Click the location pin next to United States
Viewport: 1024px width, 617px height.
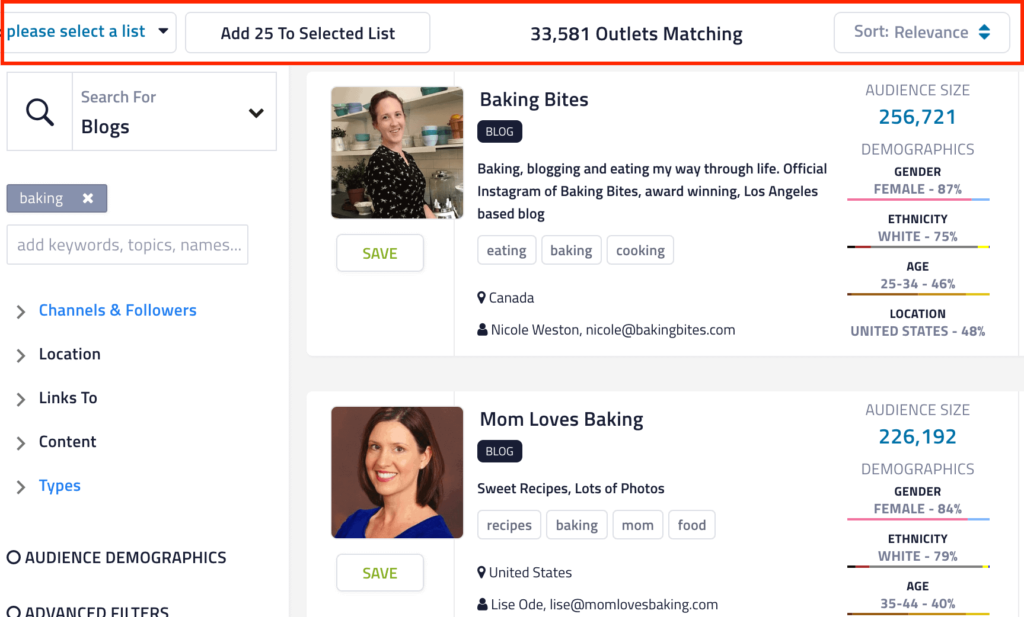[x=482, y=573]
